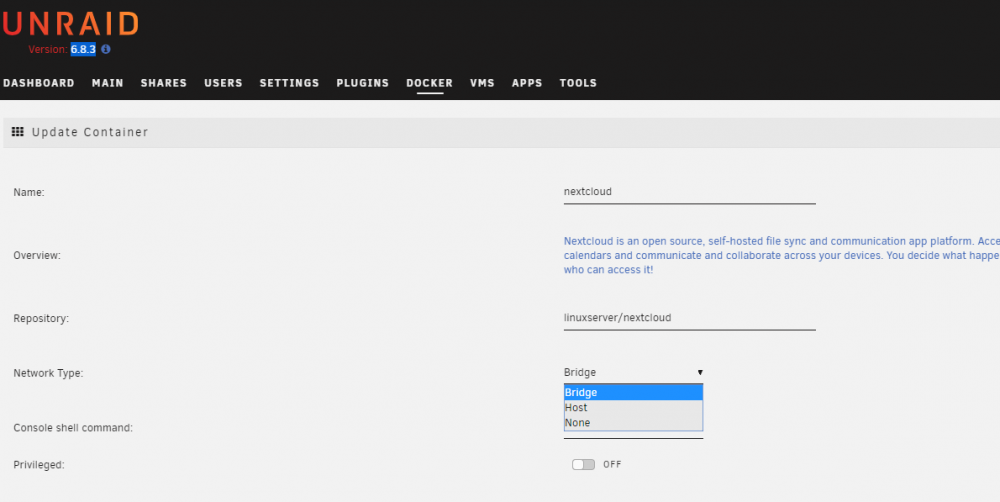Click the Update Container grid icon

18,132
